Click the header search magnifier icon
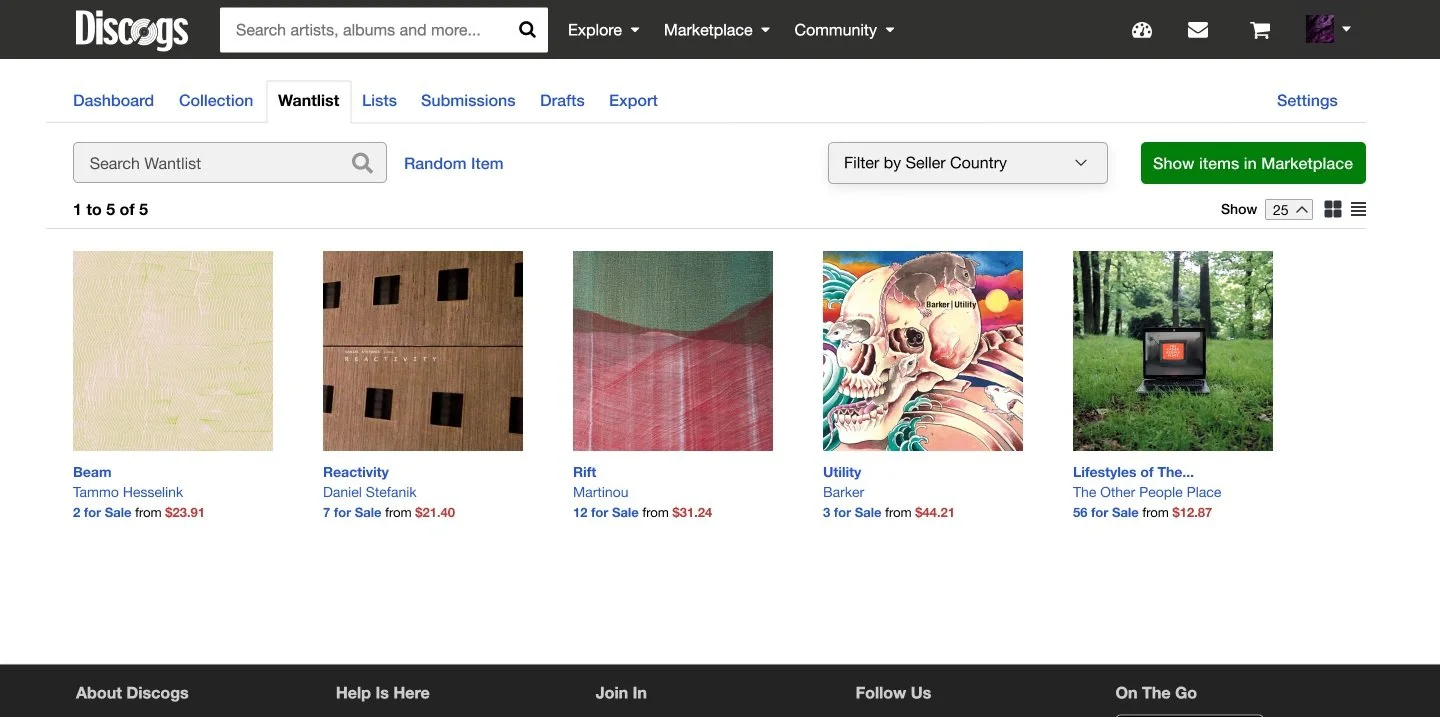 (x=527, y=30)
